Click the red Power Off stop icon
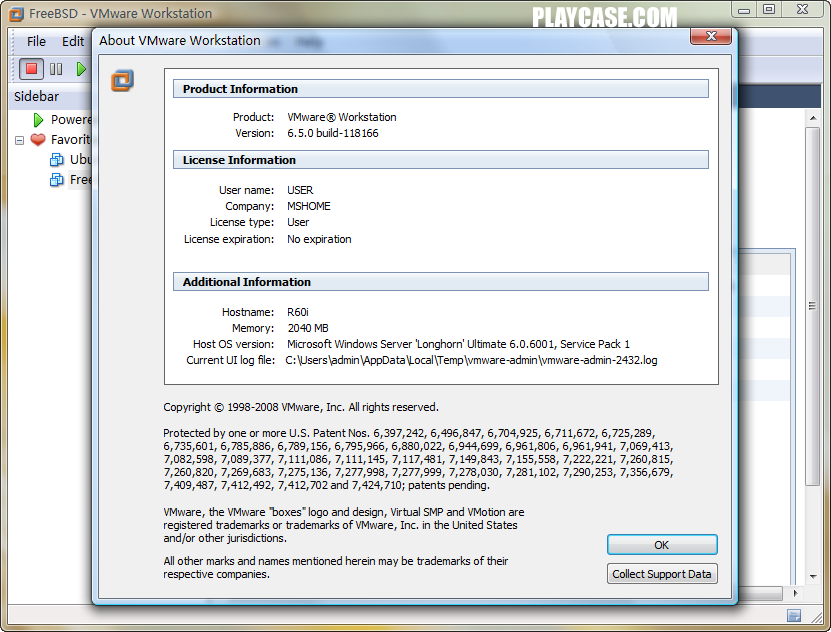The image size is (831, 632). click(31, 69)
